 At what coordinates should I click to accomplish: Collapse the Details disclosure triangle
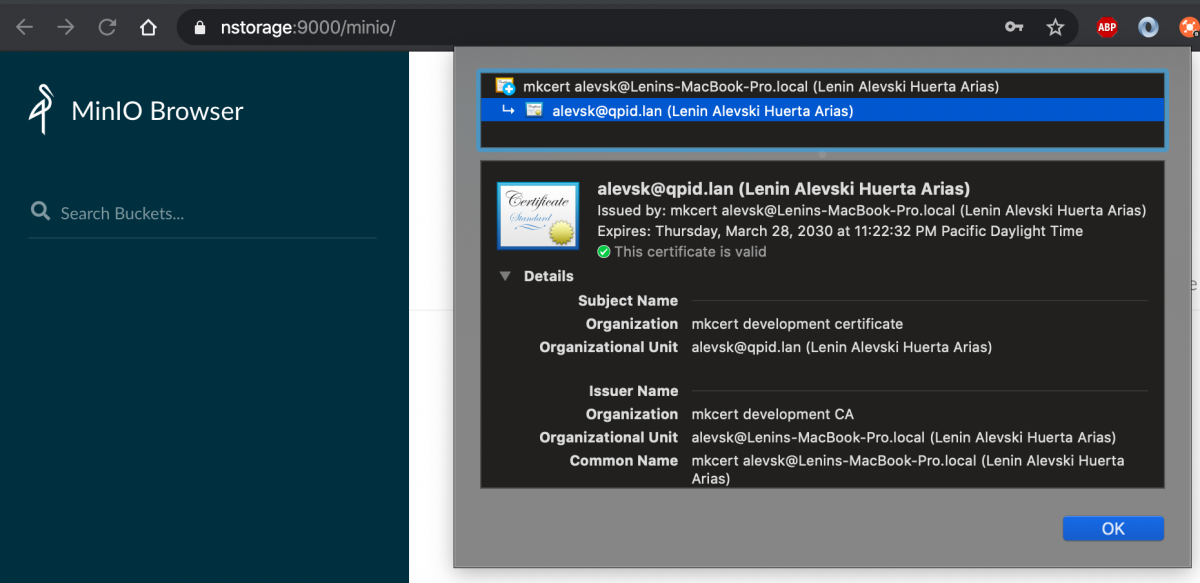pyautogui.click(x=505, y=276)
